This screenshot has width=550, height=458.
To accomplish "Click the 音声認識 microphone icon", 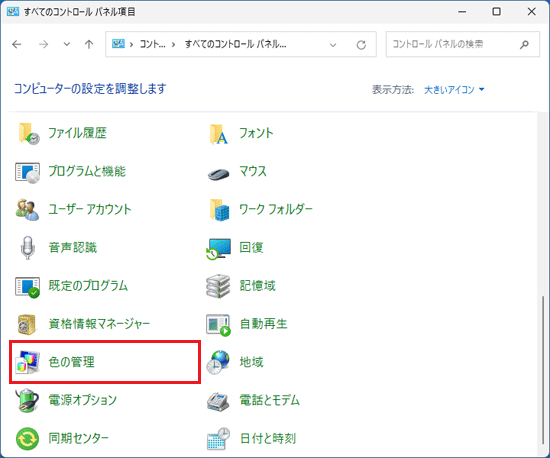I will pyautogui.click(x=28, y=248).
